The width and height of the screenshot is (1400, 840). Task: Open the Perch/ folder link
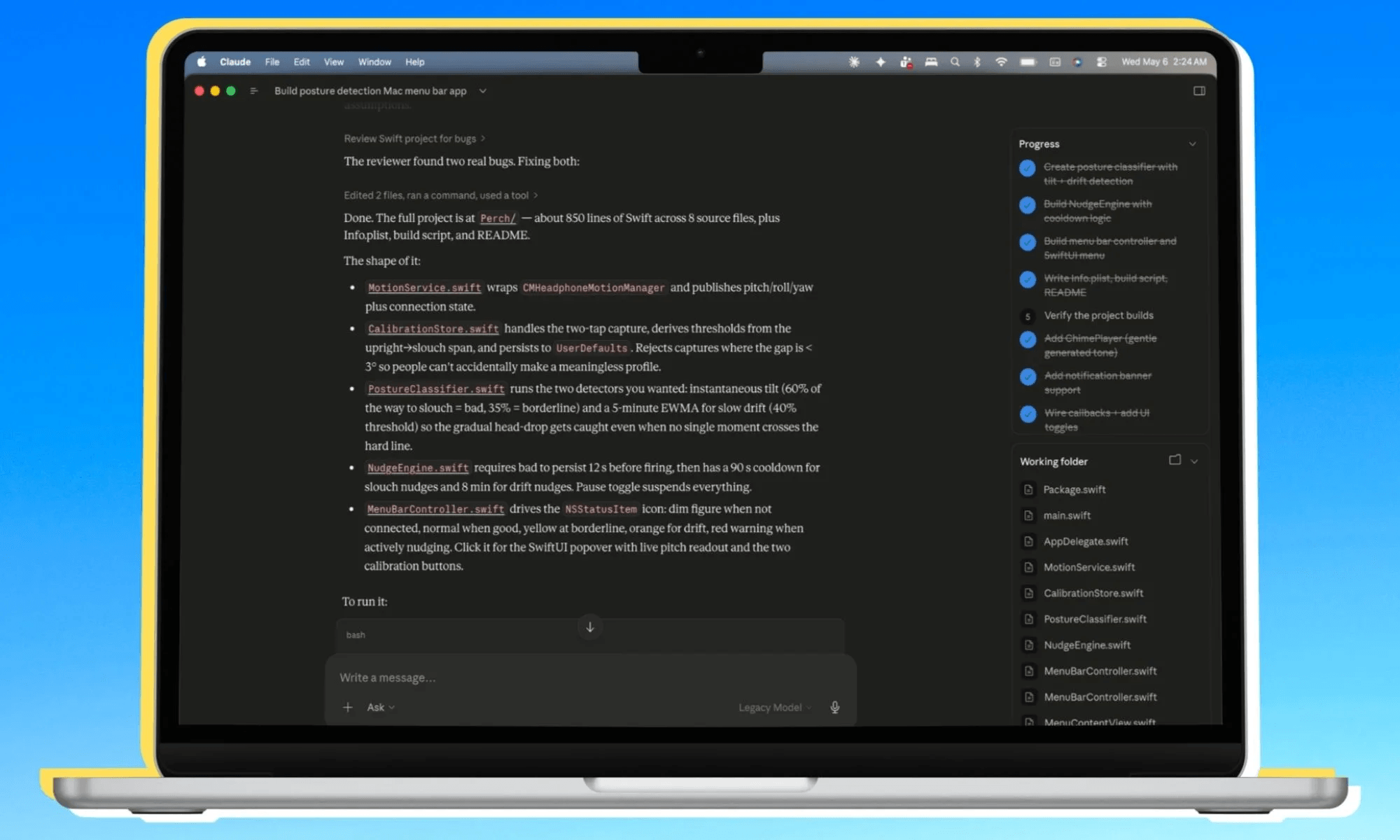498,218
